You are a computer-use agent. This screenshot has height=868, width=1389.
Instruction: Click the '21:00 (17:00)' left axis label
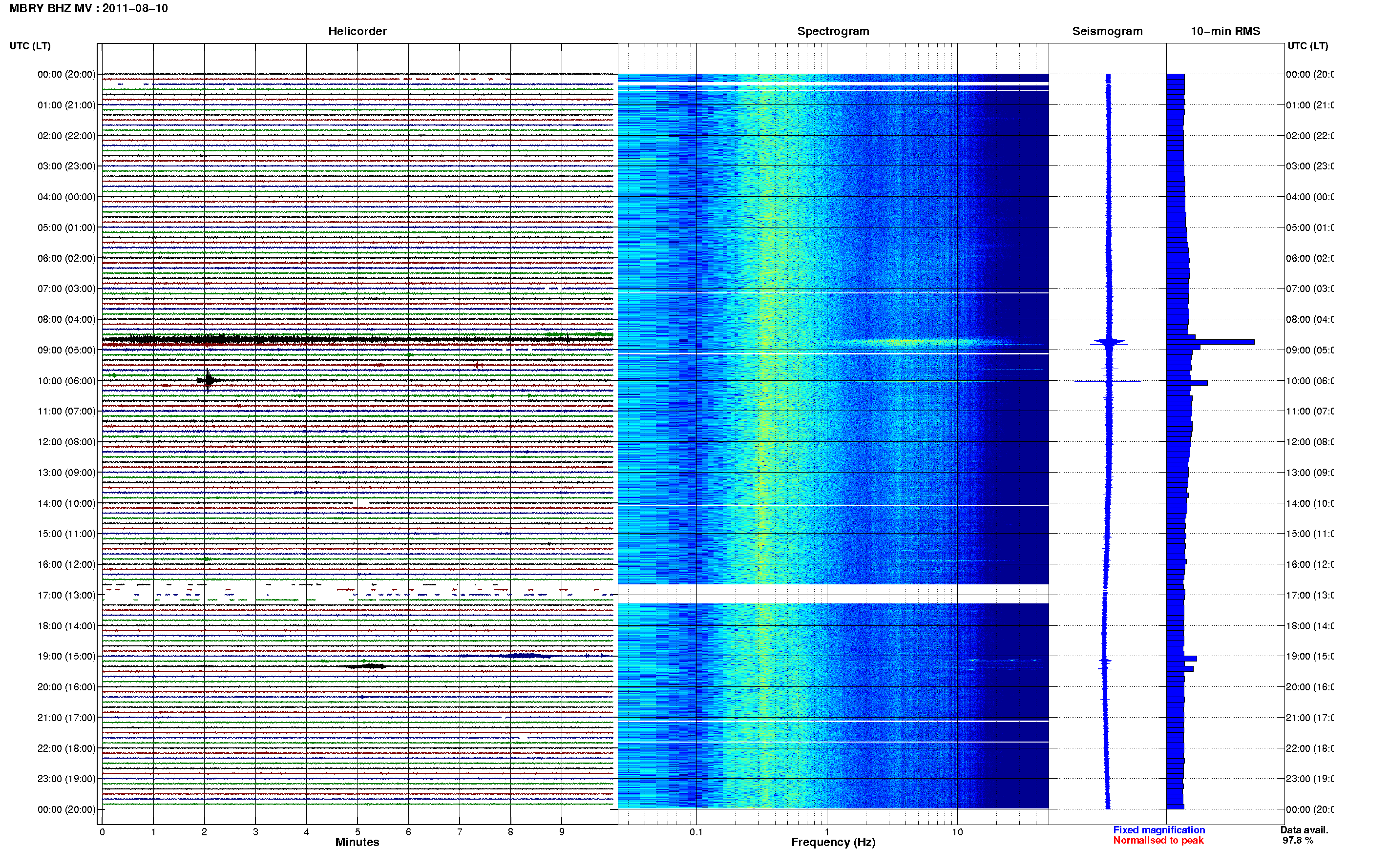66,718
